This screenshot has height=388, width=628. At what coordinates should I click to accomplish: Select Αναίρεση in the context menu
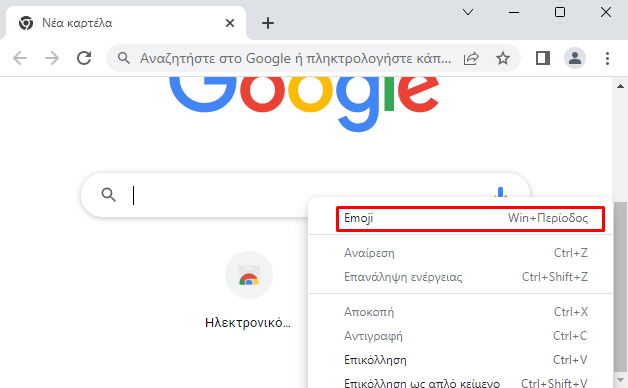click(x=461, y=253)
